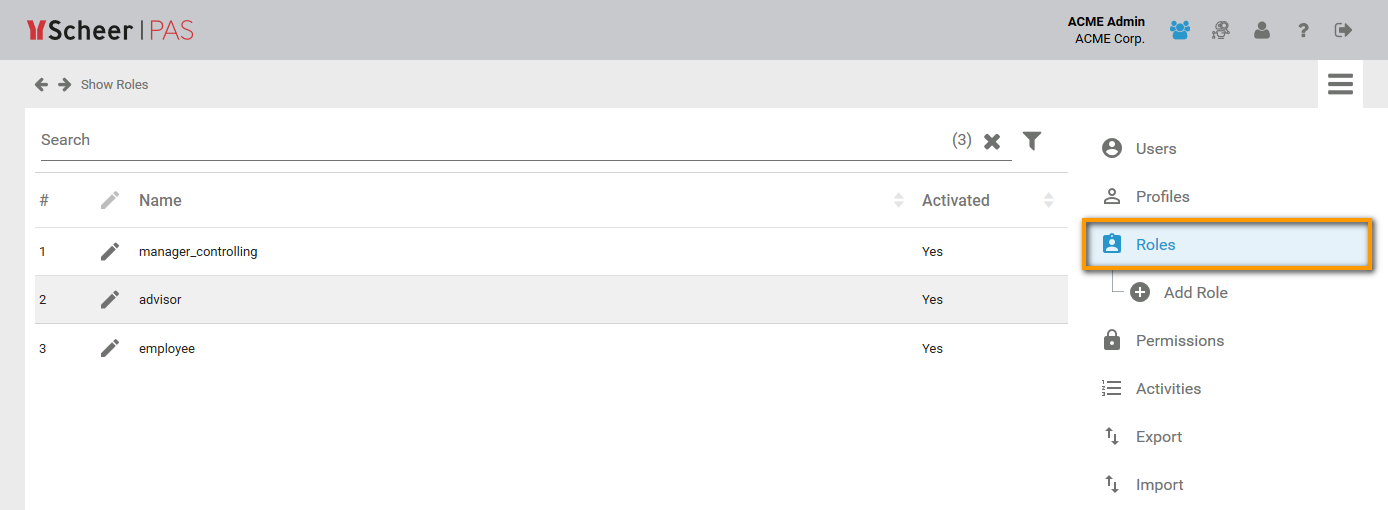The image size is (1388, 510).
Task: Click the Search input field
Action: click(490, 140)
